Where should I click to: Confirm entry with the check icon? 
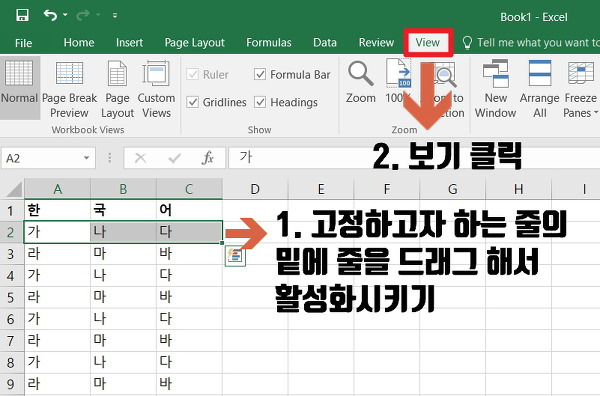[174, 158]
